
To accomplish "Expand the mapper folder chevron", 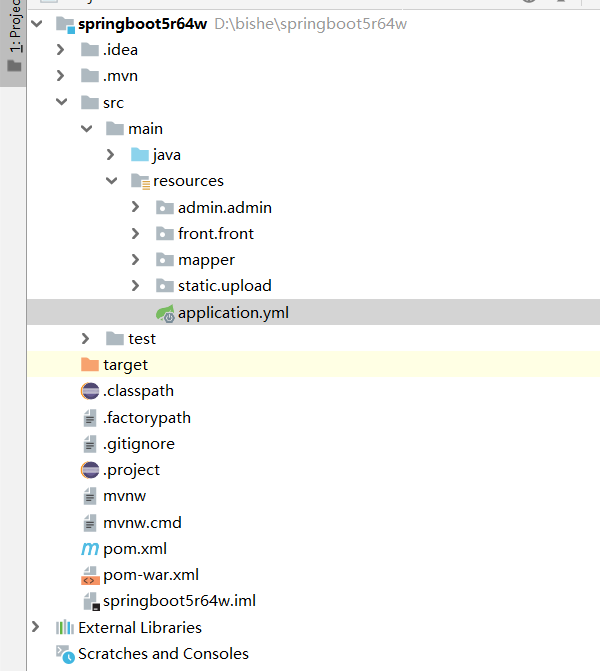I will pos(136,260).
